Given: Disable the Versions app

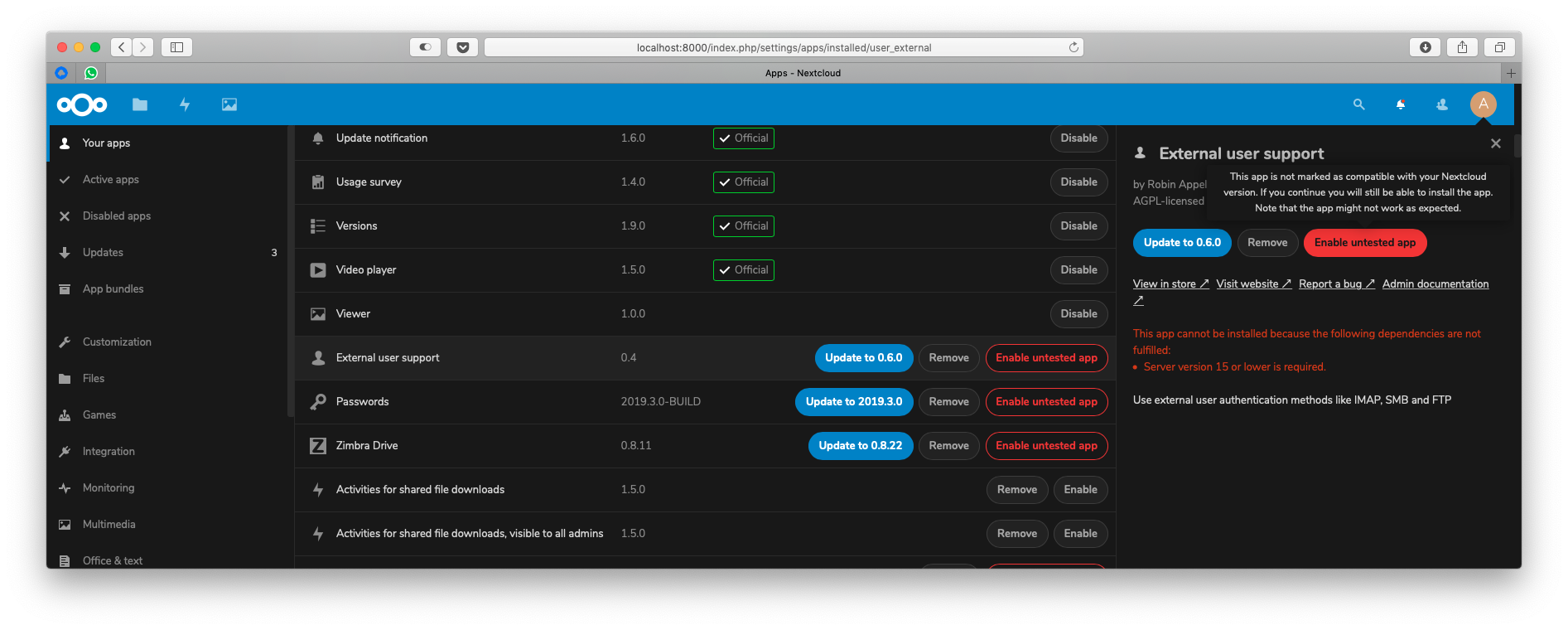Looking at the screenshot, I should point(1078,226).
